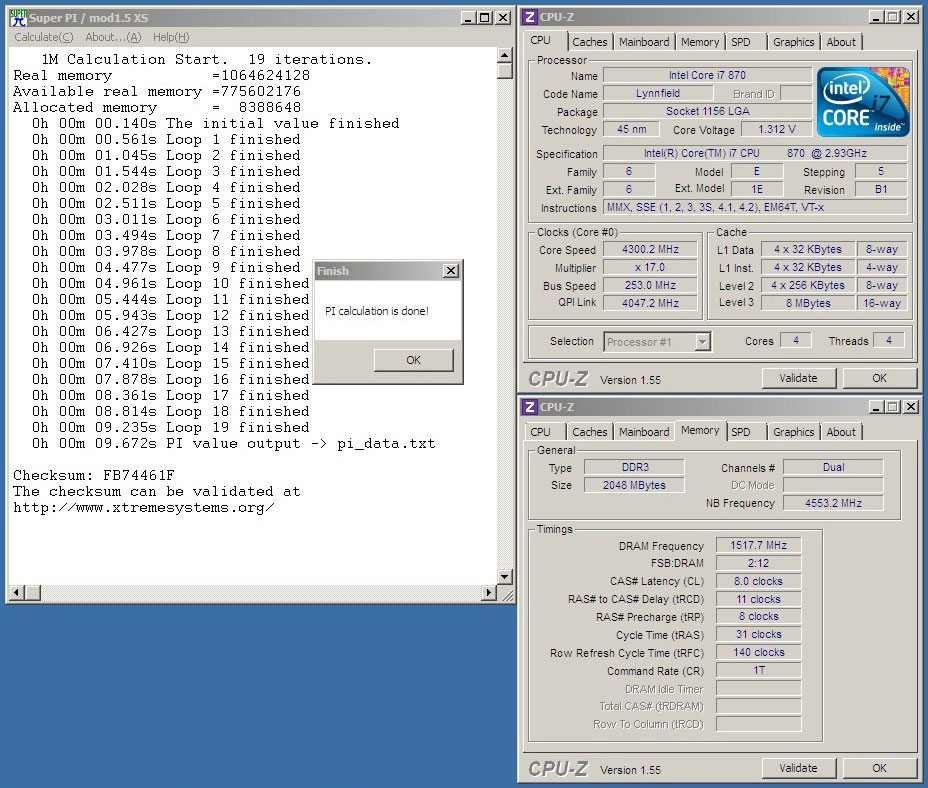Click OK button in bottom CPU-Z window

click(879, 768)
